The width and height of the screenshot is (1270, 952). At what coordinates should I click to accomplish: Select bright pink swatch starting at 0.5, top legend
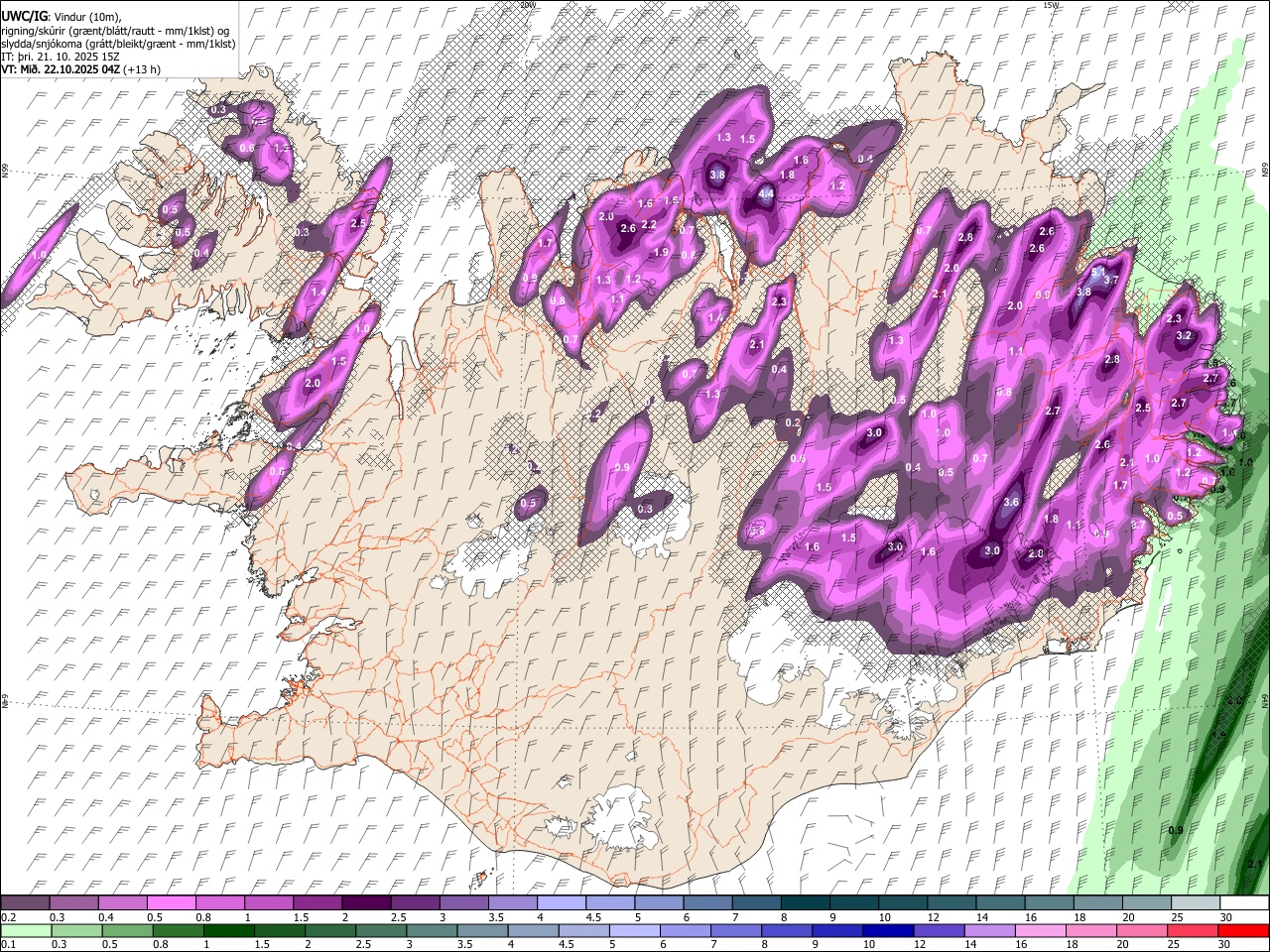(171, 902)
